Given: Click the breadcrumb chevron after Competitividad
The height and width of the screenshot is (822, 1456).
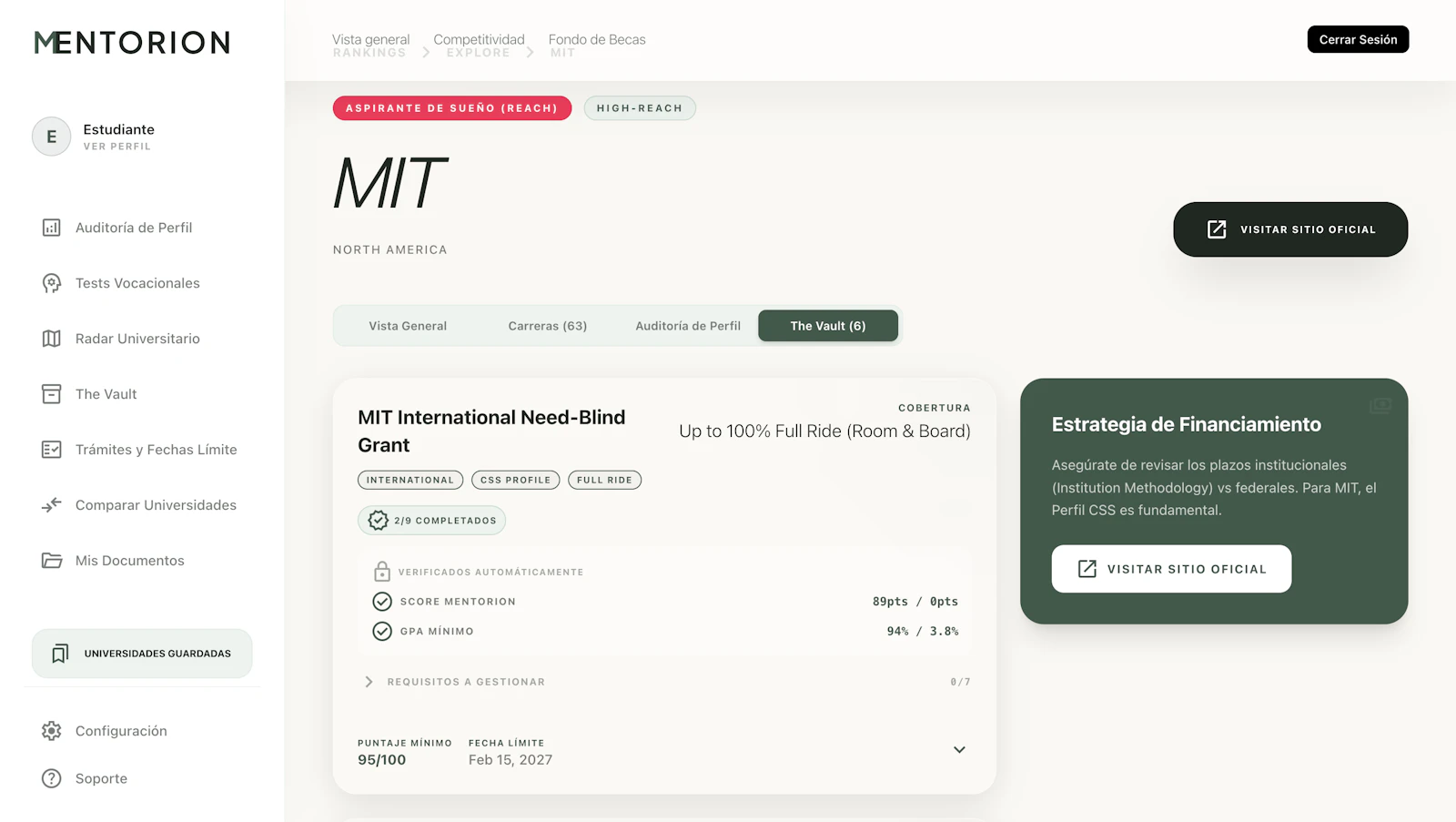Looking at the screenshot, I should click(x=530, y=53).
